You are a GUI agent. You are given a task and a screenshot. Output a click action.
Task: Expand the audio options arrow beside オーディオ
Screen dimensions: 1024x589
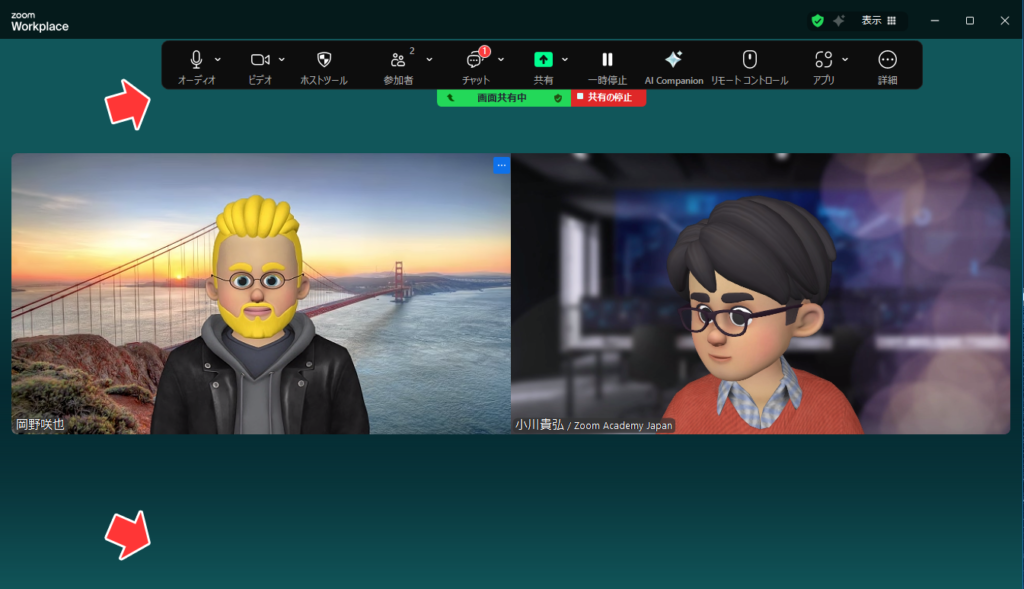point(218,59)
